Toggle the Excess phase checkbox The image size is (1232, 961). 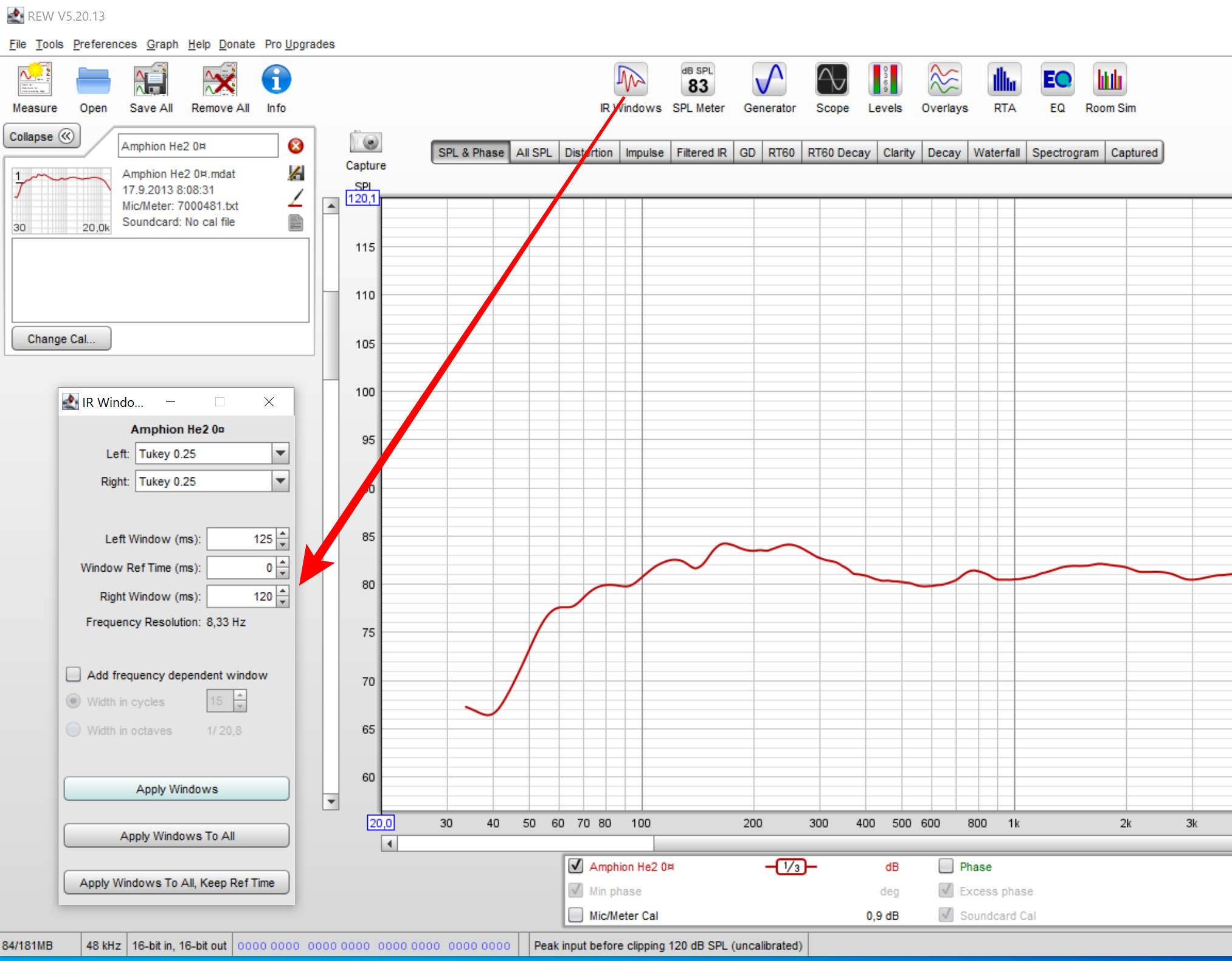[x=946, y=890]
